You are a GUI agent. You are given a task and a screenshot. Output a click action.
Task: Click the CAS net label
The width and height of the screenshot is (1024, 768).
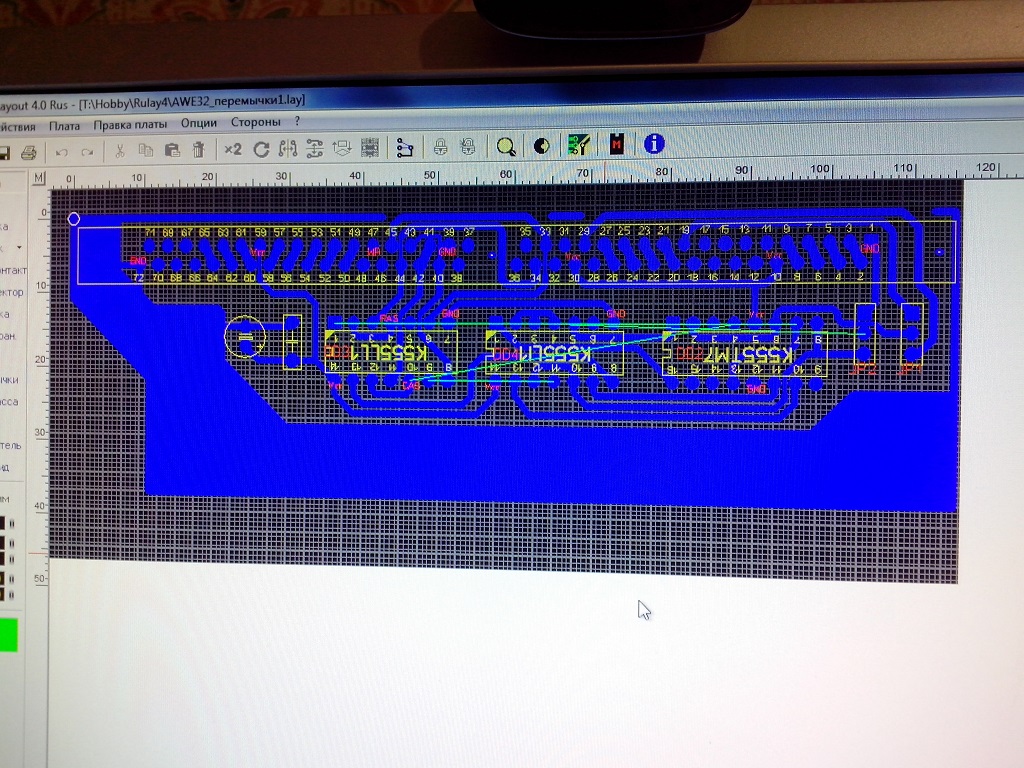[411, 386]
